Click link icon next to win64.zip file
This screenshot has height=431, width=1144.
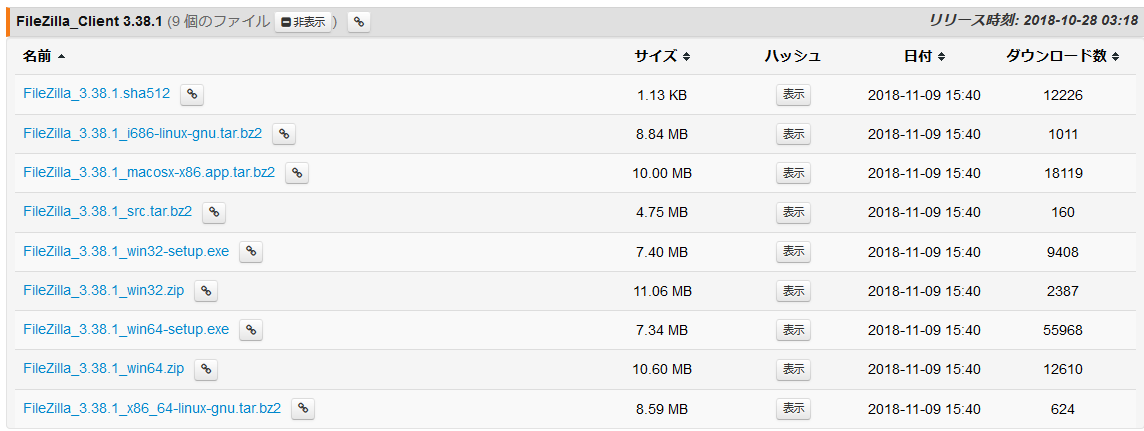206,369
